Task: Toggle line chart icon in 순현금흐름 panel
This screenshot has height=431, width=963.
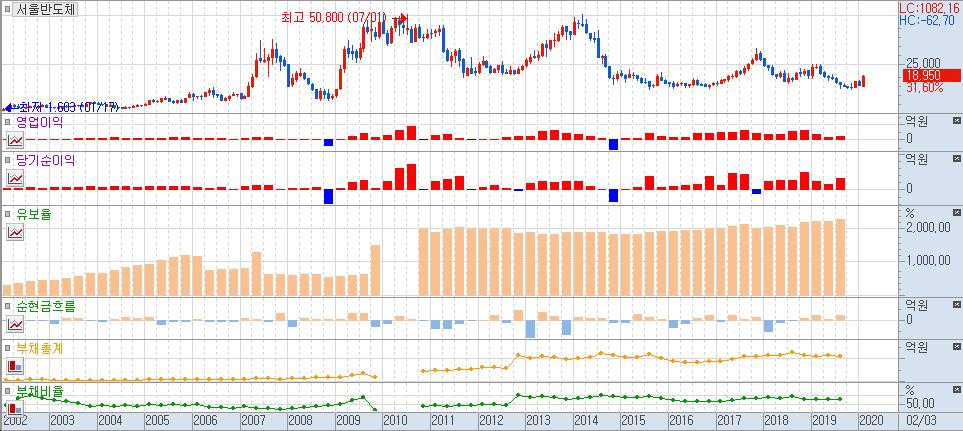Action: click(15, 323)
